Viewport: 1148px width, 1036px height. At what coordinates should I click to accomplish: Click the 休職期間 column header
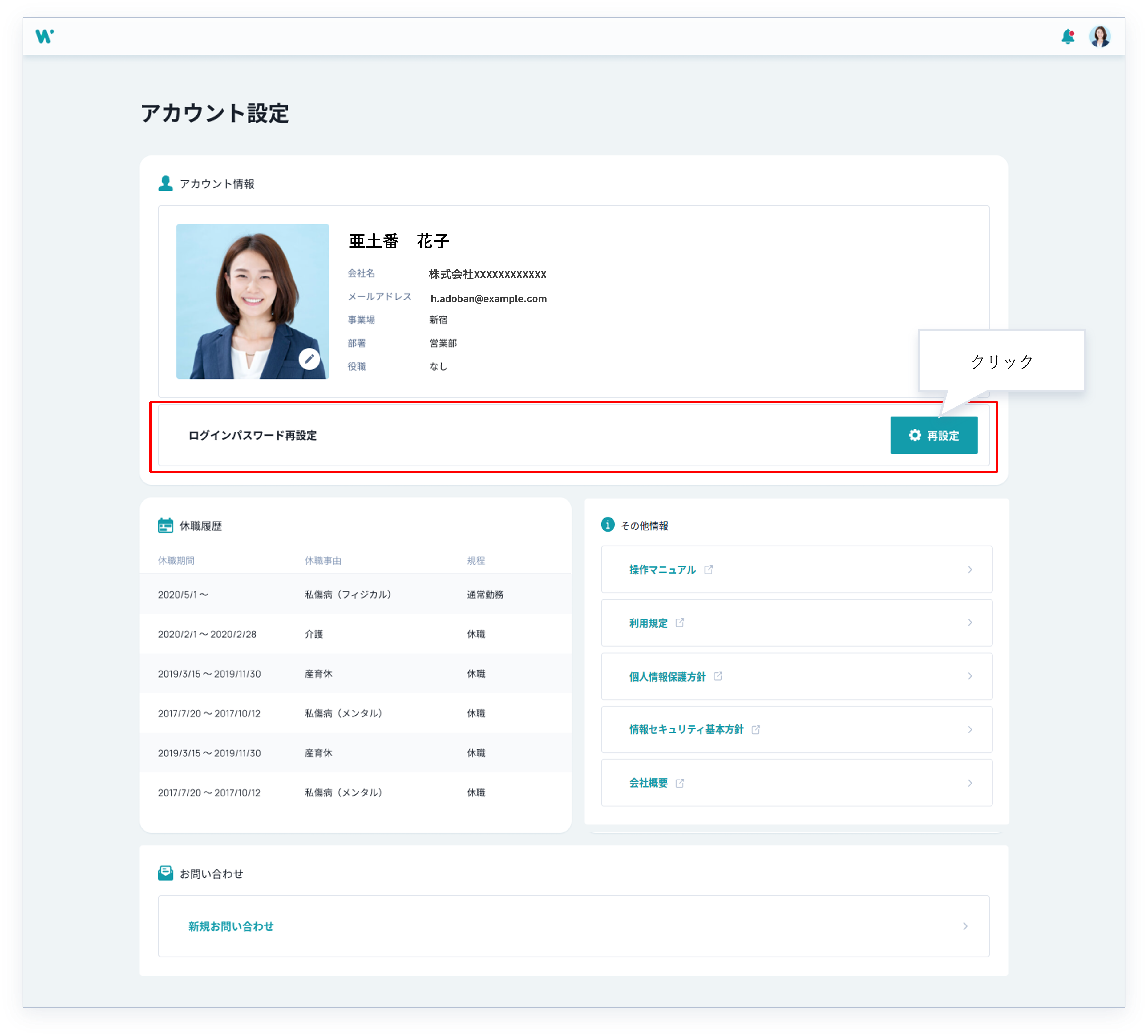176,561
